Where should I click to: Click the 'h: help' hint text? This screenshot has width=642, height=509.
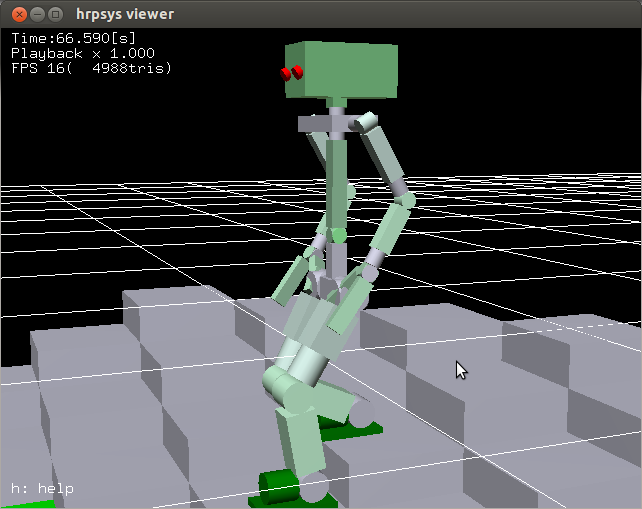pos(42,489)
